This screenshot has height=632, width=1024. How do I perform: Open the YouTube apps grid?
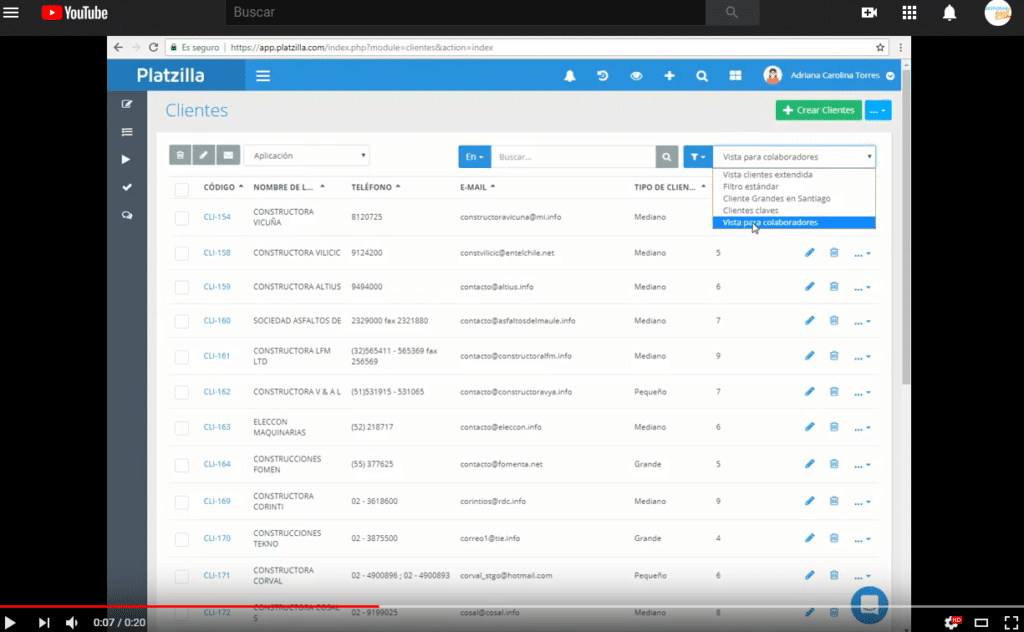[909, 12]
